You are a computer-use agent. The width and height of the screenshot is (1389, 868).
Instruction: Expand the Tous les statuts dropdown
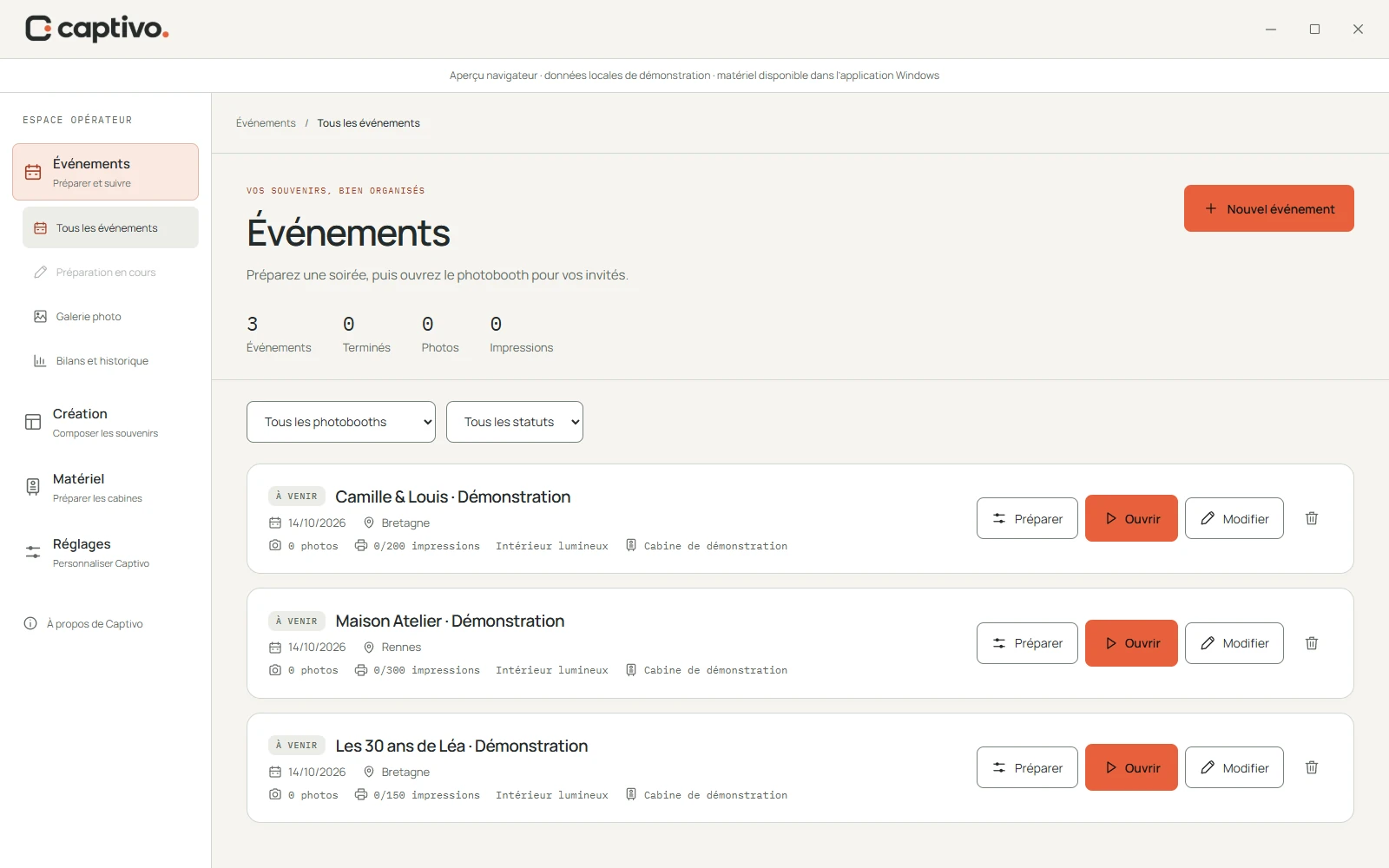(515, 422)
